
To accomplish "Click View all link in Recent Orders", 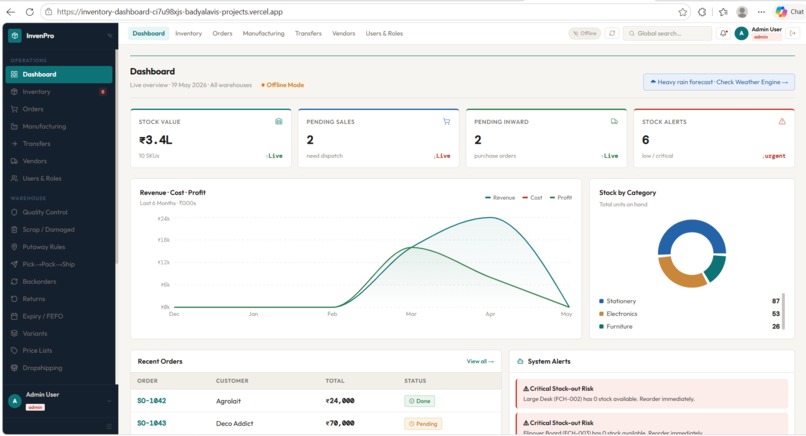I will (x=480, y=361).
